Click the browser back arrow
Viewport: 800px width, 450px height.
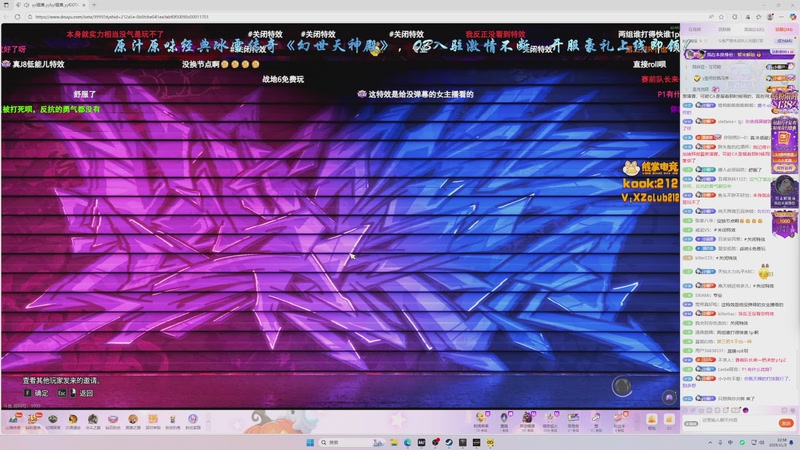pos(6,17)
